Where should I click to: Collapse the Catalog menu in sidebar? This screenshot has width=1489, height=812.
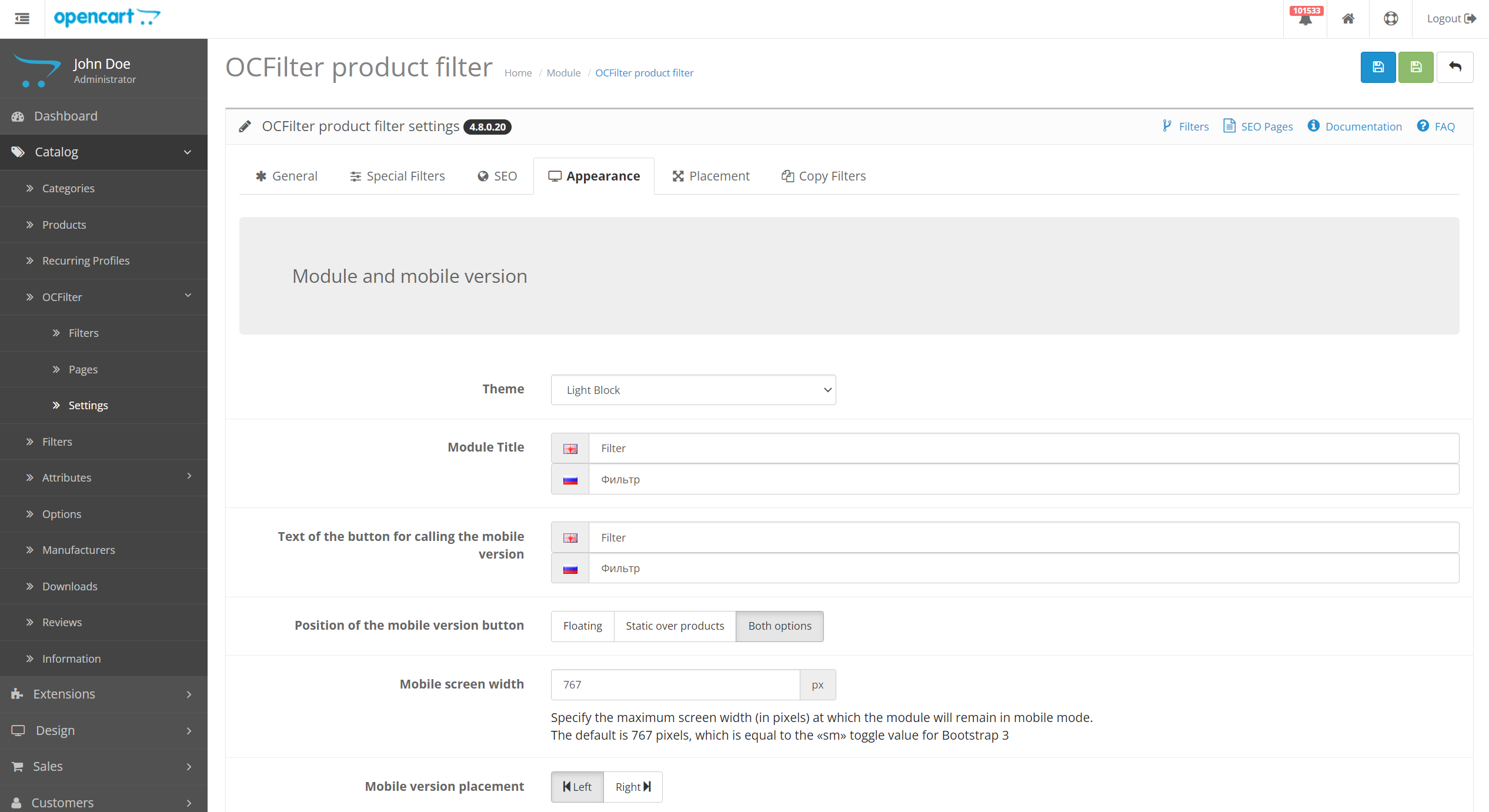(x=104, y=152)
